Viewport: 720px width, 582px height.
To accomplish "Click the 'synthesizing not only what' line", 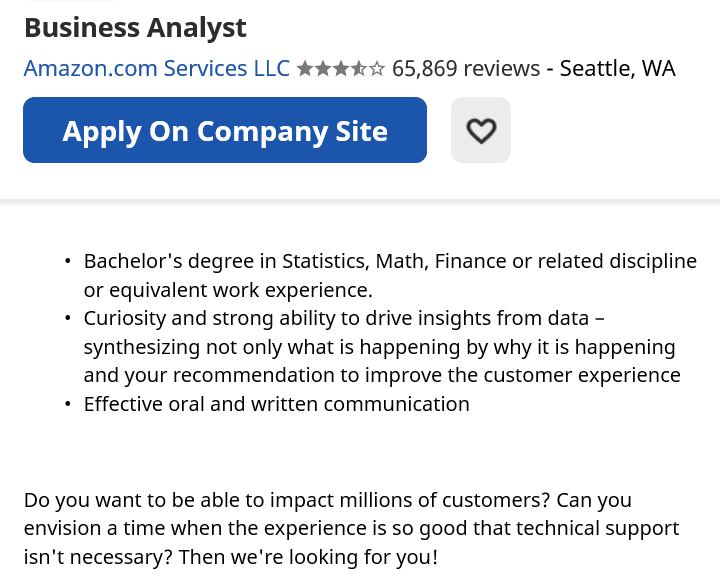I will (x=379, y=348).
